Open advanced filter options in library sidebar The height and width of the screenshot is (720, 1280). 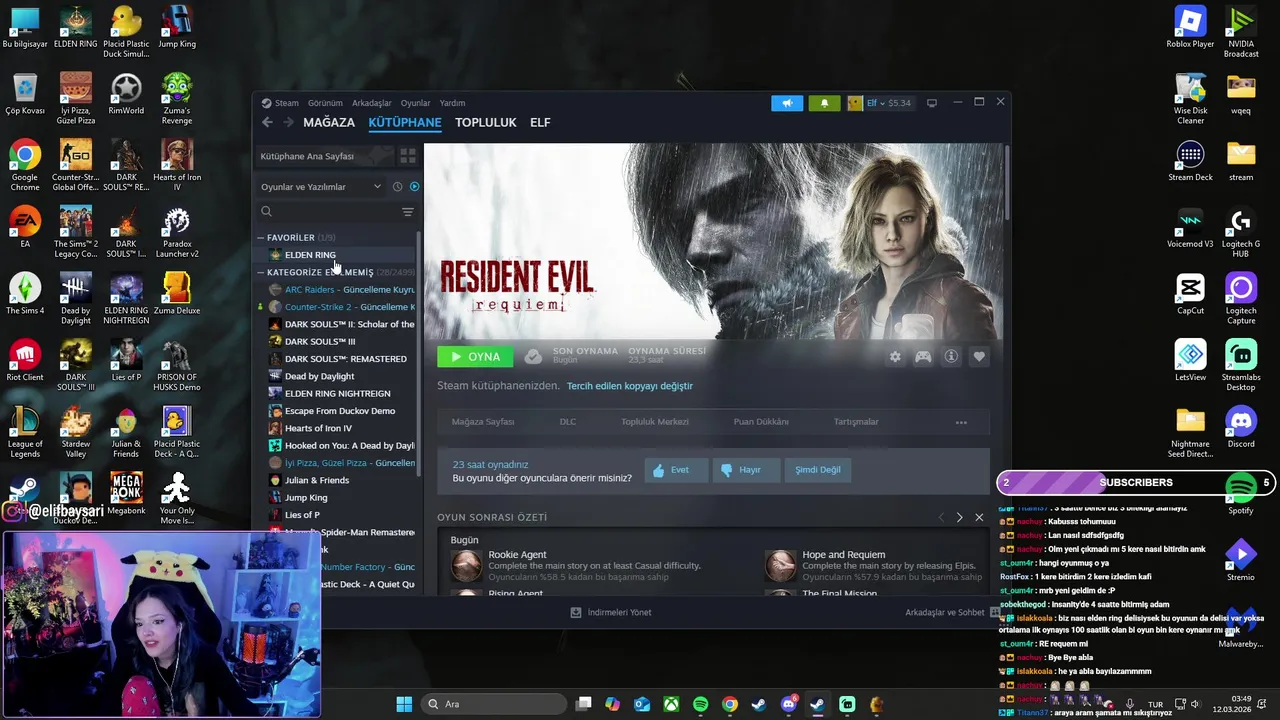[407, 212]
